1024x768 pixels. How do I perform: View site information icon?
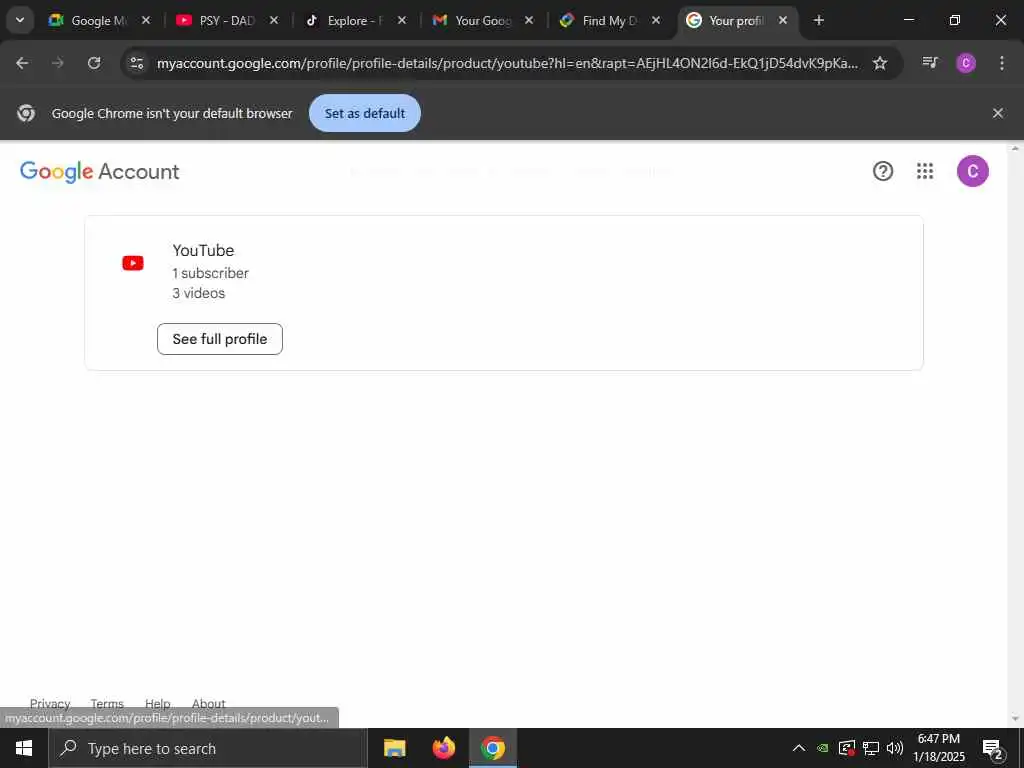pyautogui.click(x=136, y=63)
